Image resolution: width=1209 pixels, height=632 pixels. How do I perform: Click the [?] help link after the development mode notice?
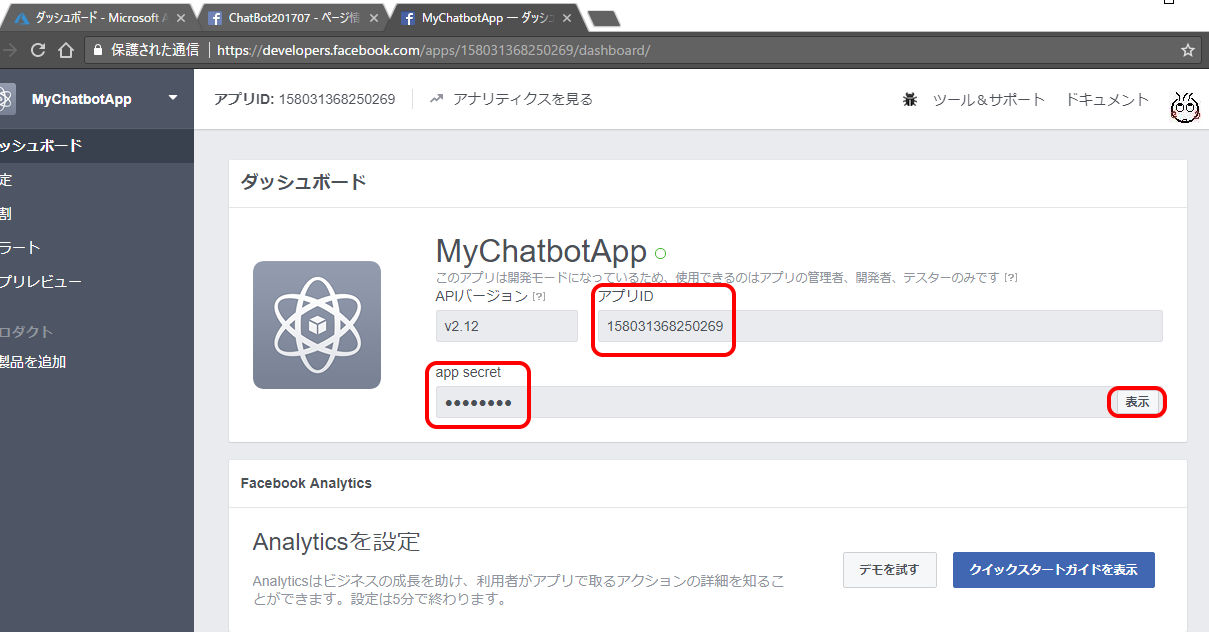click(1011, 278)
